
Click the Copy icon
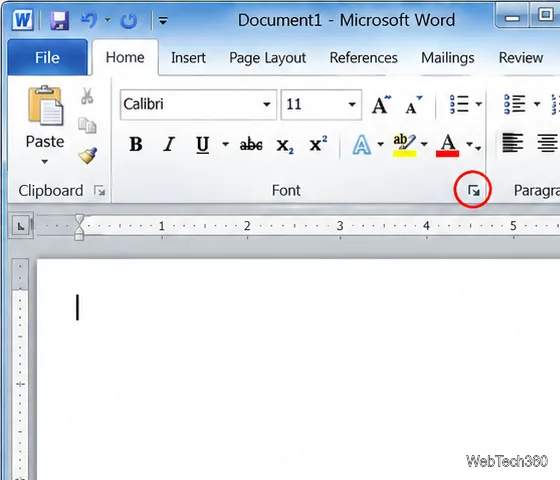87,125
